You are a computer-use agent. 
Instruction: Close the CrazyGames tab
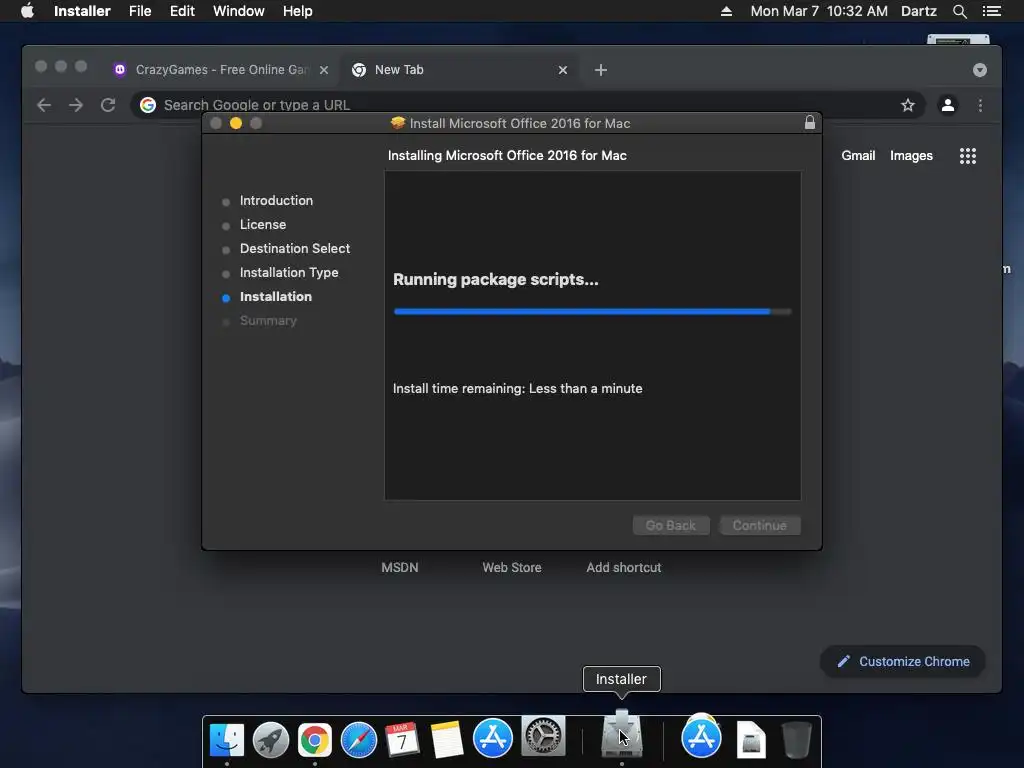click(324, 70)
